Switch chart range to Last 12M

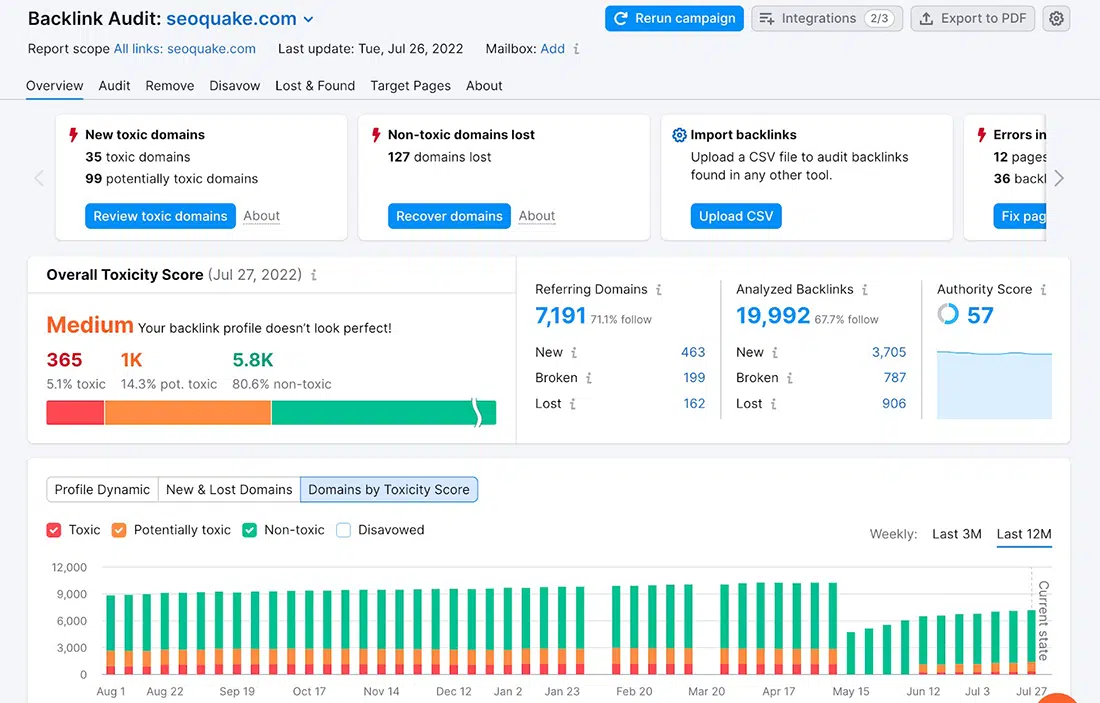(1024, 534)
